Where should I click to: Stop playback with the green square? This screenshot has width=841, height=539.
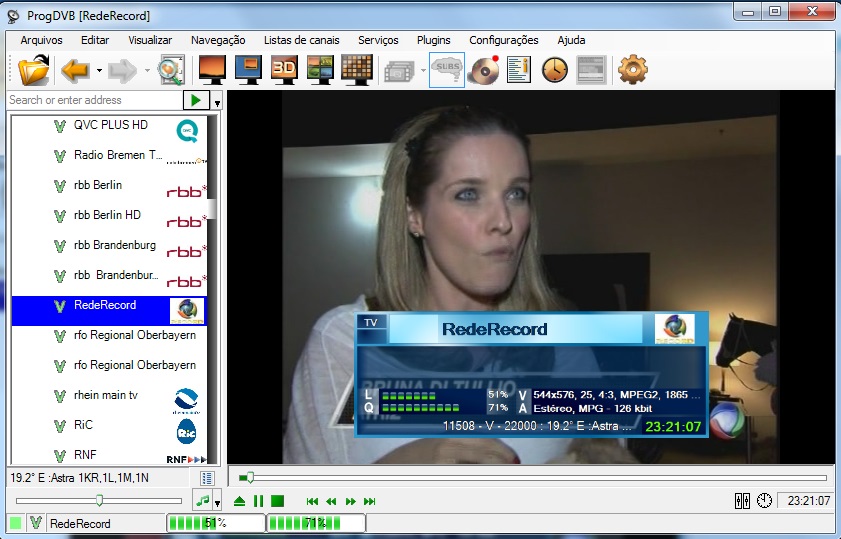pos(277,501)
